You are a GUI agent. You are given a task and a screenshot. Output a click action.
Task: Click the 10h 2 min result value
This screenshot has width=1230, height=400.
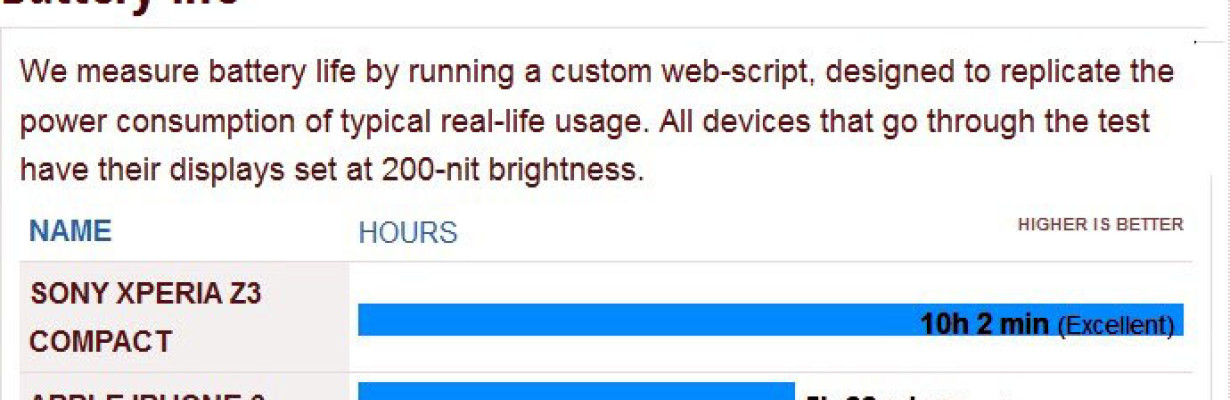coord(984,323)
